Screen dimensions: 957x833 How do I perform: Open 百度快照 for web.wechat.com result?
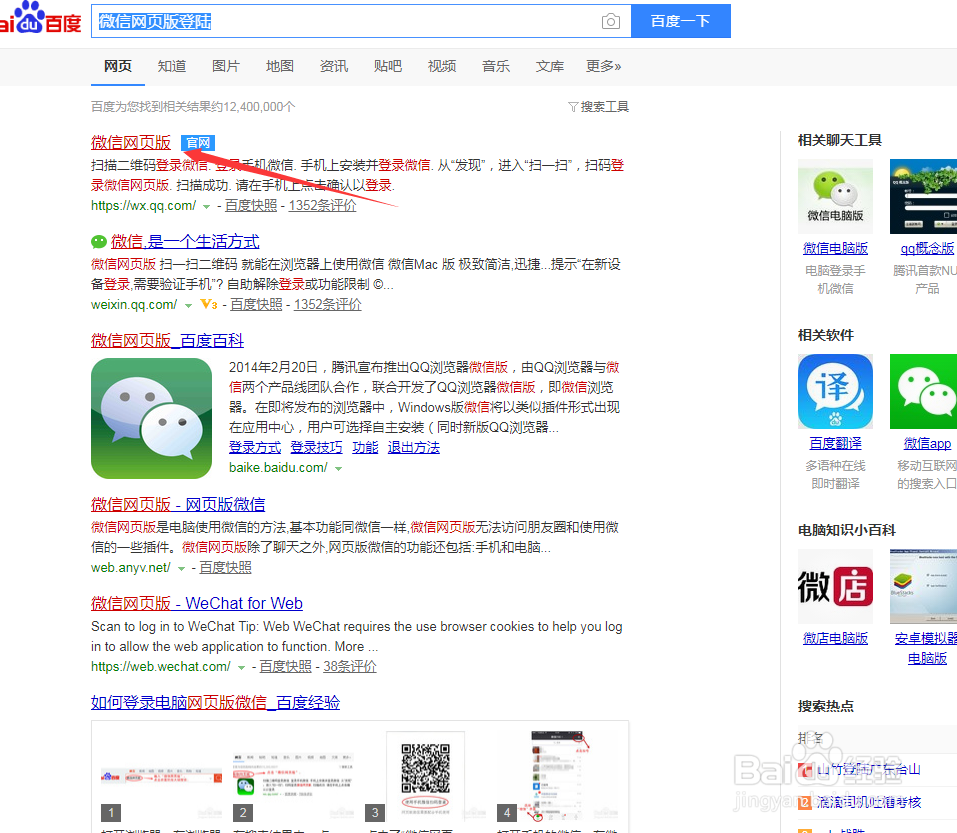[286, 666]
